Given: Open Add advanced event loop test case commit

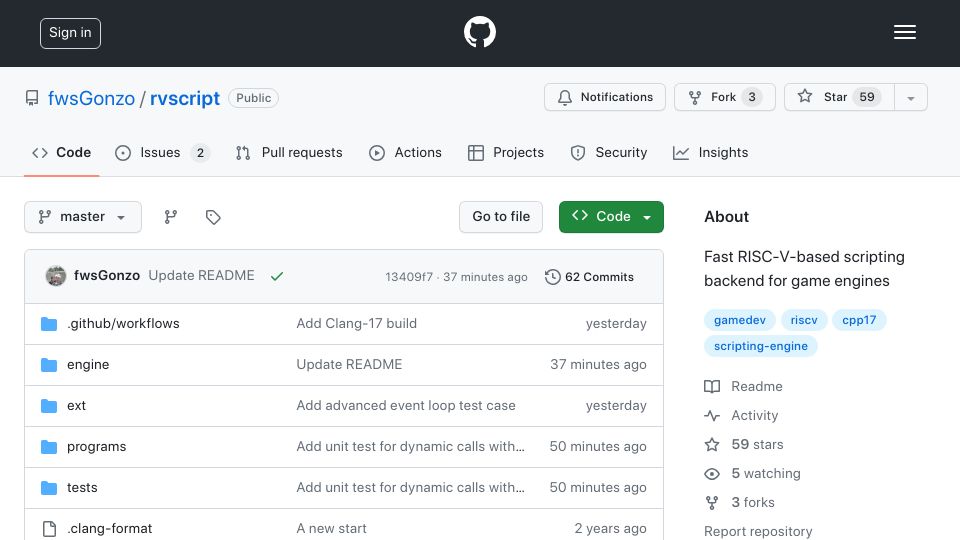Looking at the screenshot, I should pos(406,405).
